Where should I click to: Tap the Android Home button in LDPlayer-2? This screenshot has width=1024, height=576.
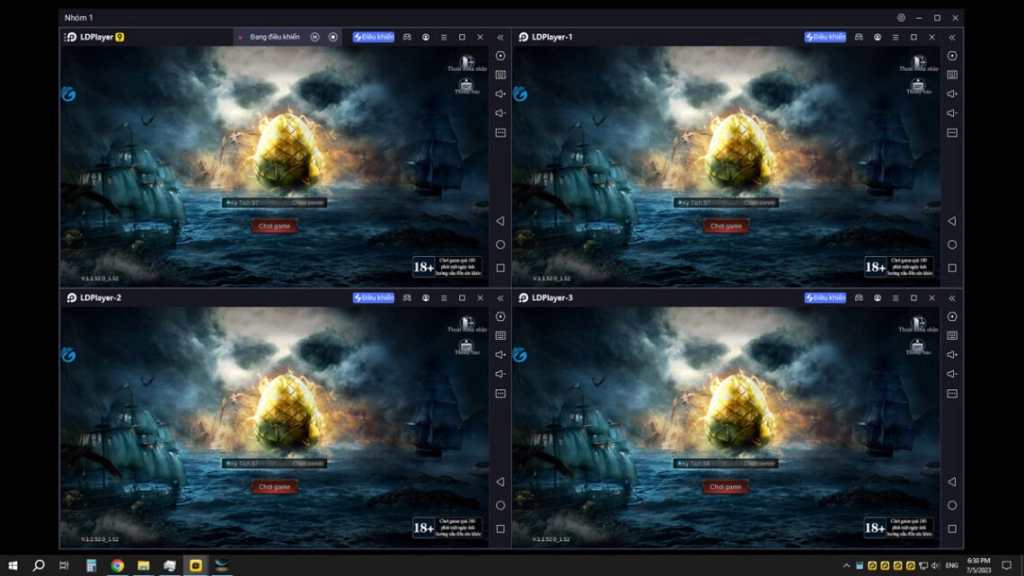click(x=500, y=505)
